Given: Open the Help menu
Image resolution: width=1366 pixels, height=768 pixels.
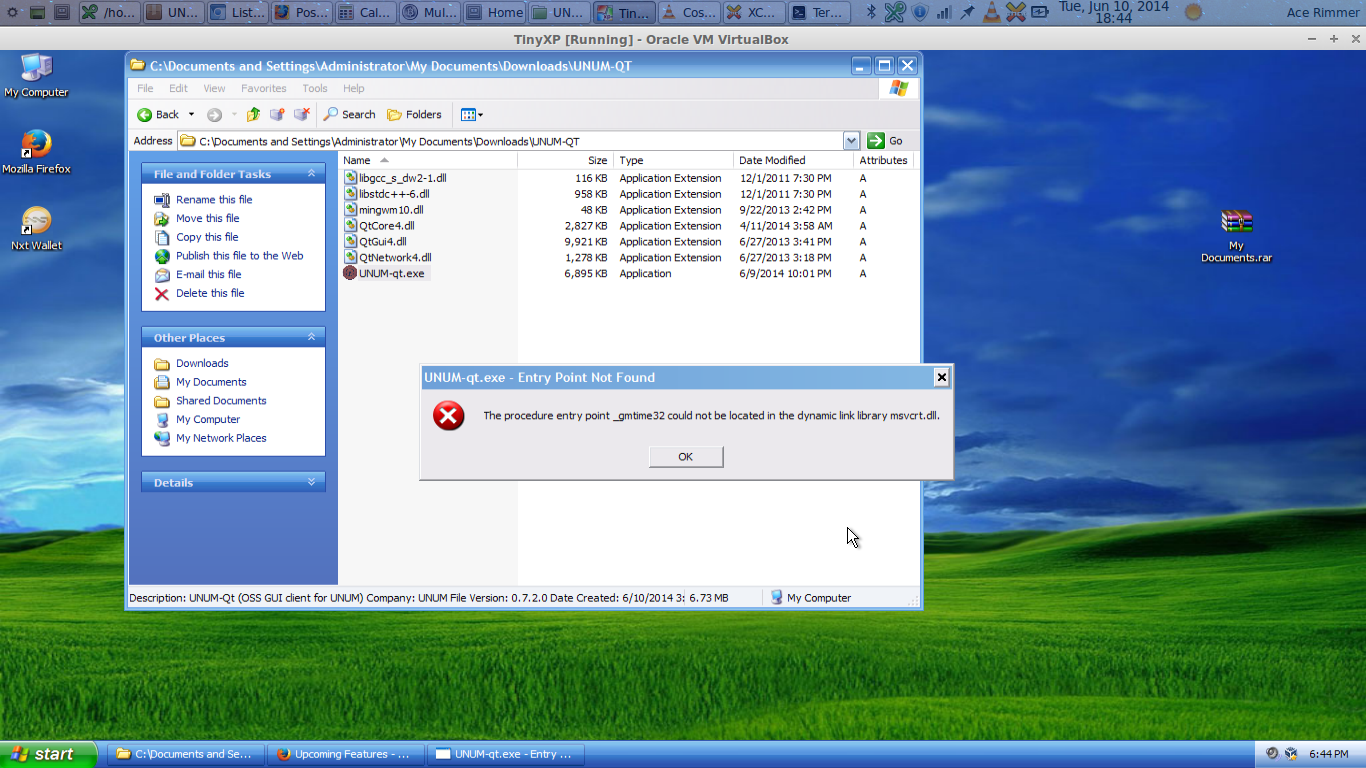Looking at the screenshot, I should click(354, 88).
